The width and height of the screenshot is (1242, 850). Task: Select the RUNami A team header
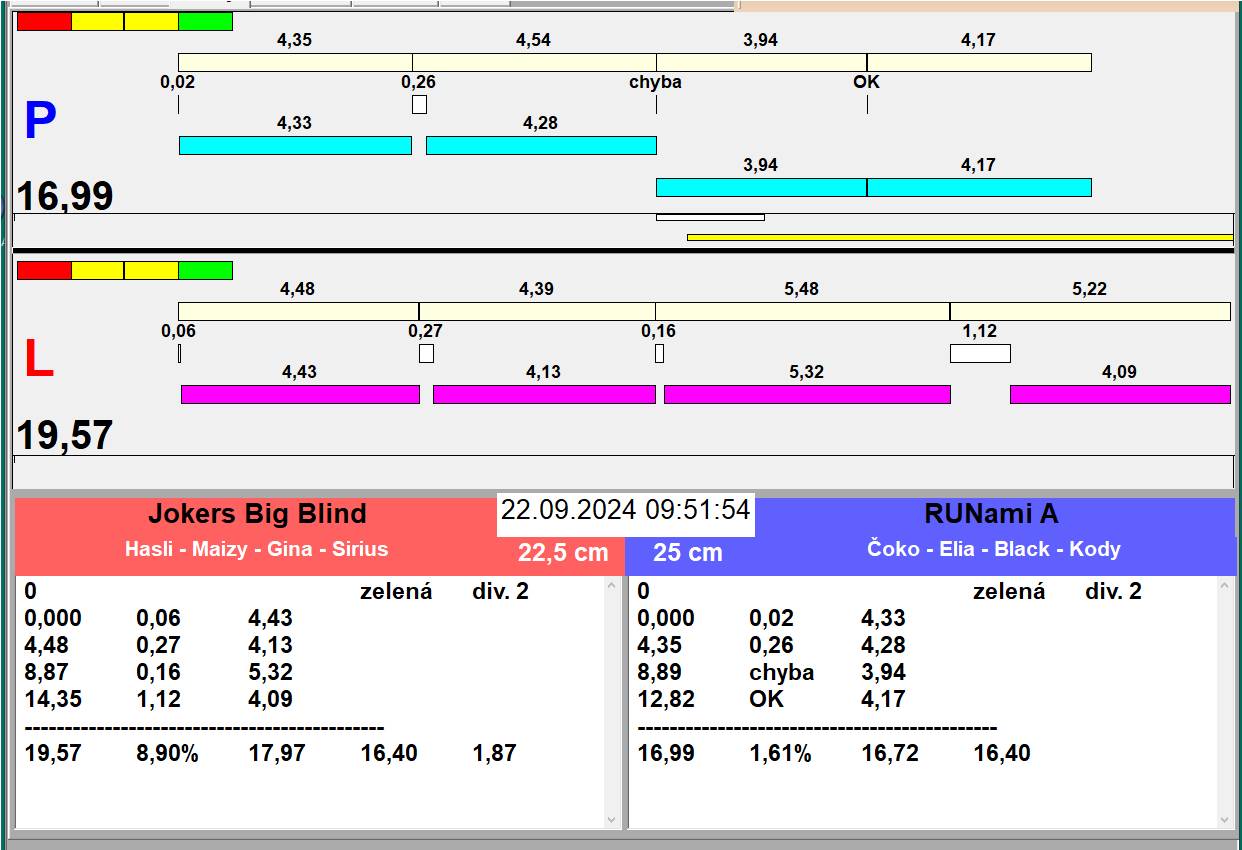(x=991, y=514)
